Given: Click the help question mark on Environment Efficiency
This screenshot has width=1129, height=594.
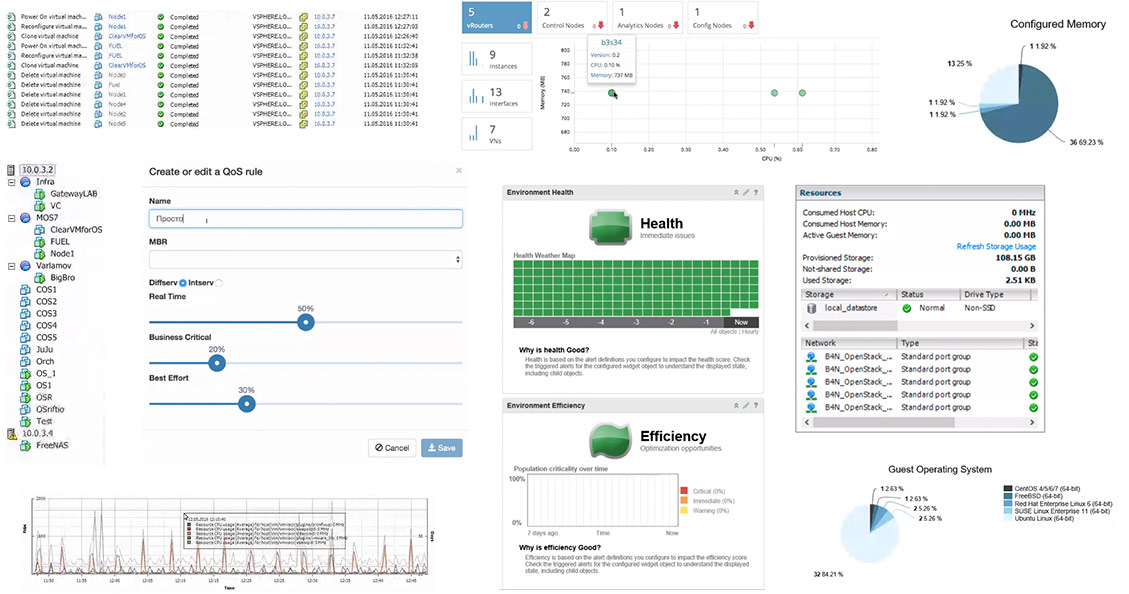Looking at the screenshot, I should click(756, 405).
